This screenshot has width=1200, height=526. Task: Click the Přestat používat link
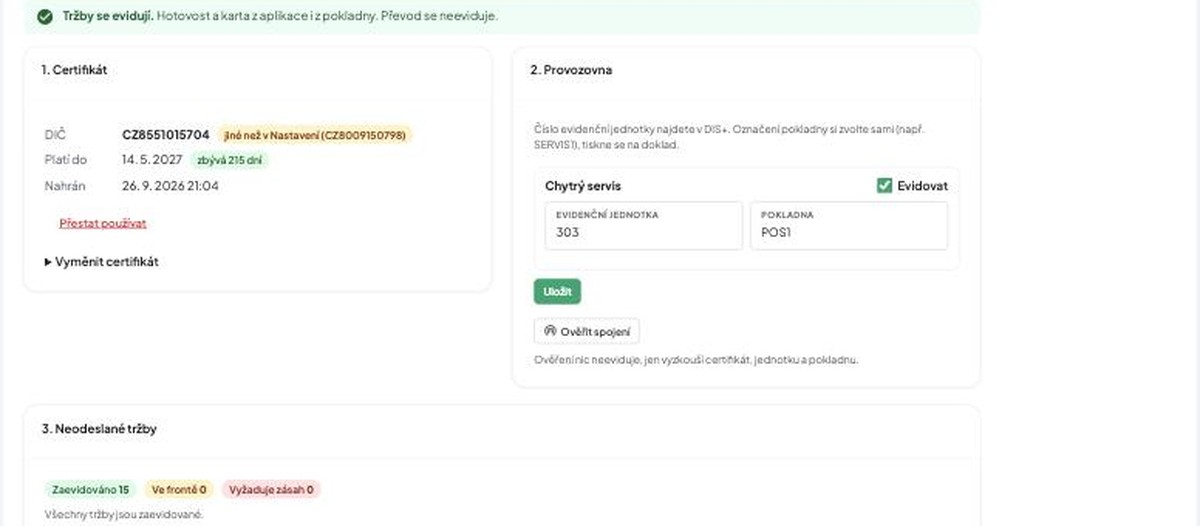point(103,223)
